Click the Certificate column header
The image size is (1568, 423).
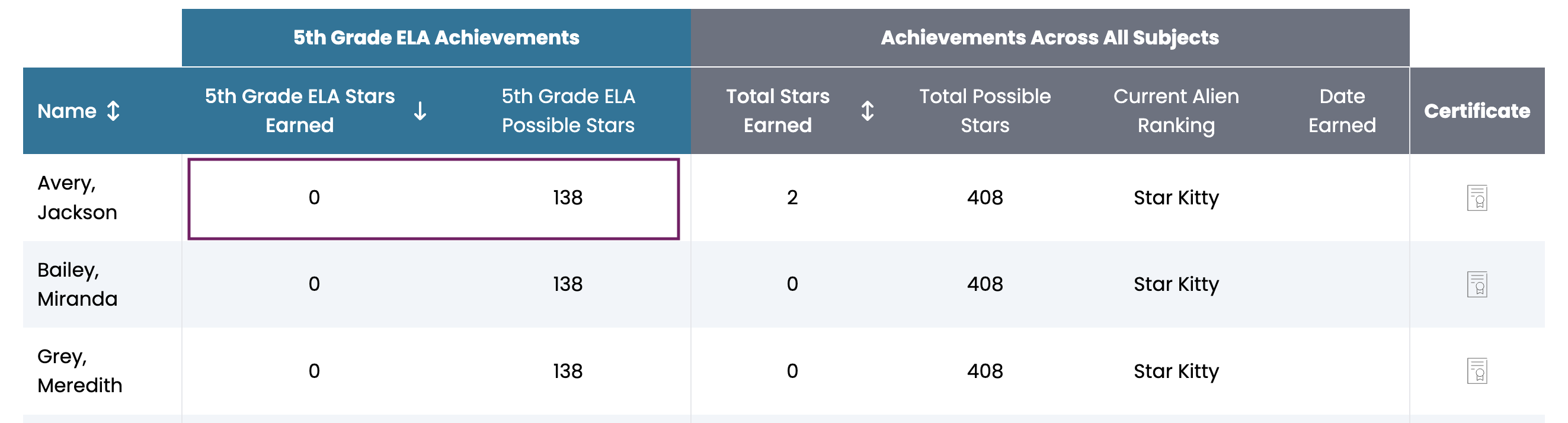[1477, 111]
